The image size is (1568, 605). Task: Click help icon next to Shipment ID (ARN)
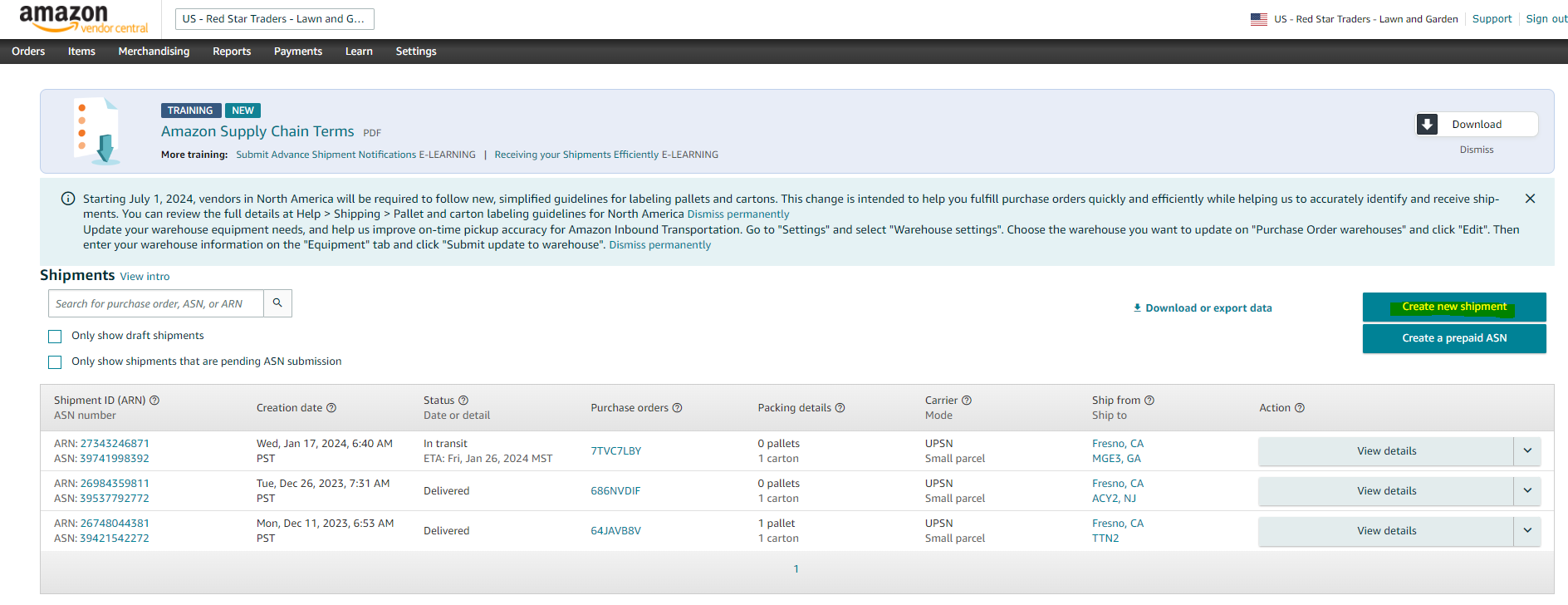click(x=154, y=401)
